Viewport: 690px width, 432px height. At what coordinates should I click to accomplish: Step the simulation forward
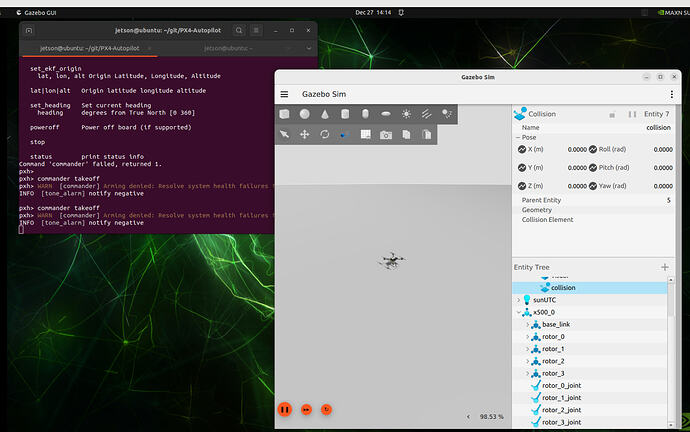click(306, 409)
